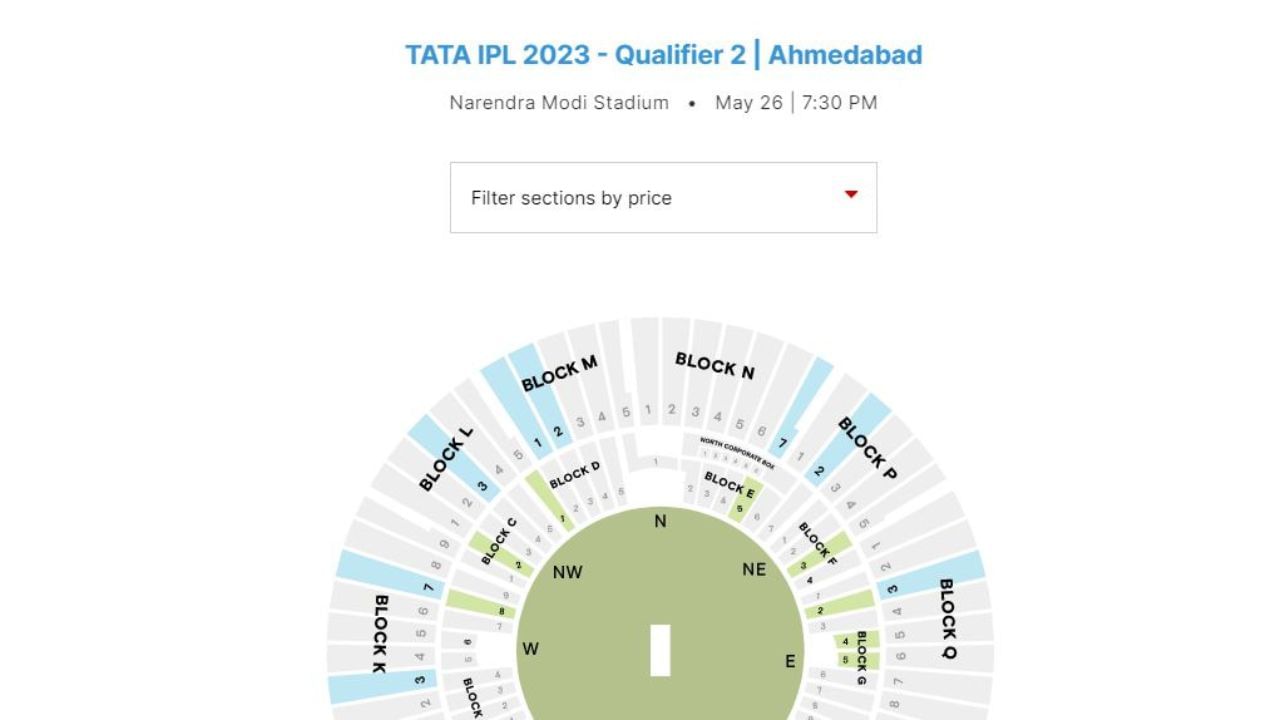
Task: Click the white pitch at field center
Action: tap(660, 650)
